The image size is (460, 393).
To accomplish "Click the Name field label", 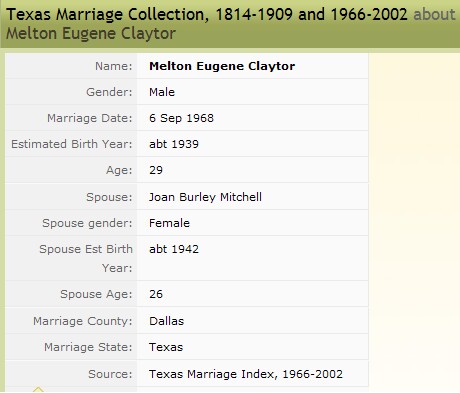I will (x=114, y=66).
